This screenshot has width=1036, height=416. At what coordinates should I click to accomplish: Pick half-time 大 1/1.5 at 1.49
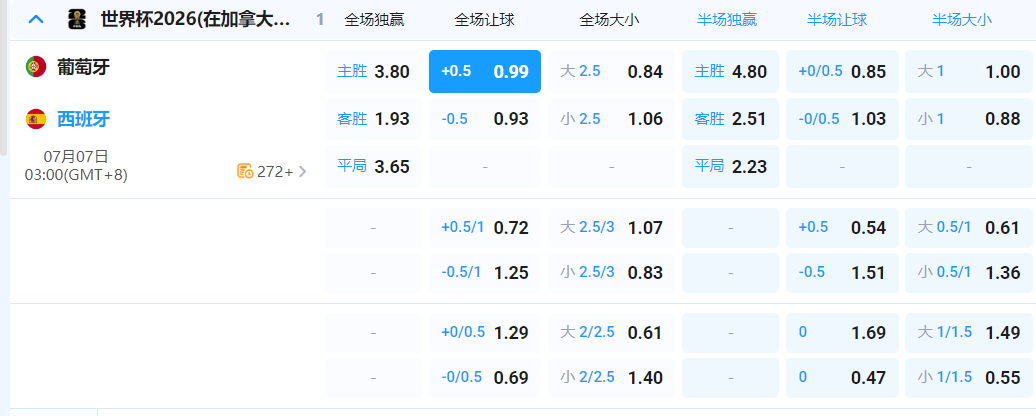(x=968, y=333)
